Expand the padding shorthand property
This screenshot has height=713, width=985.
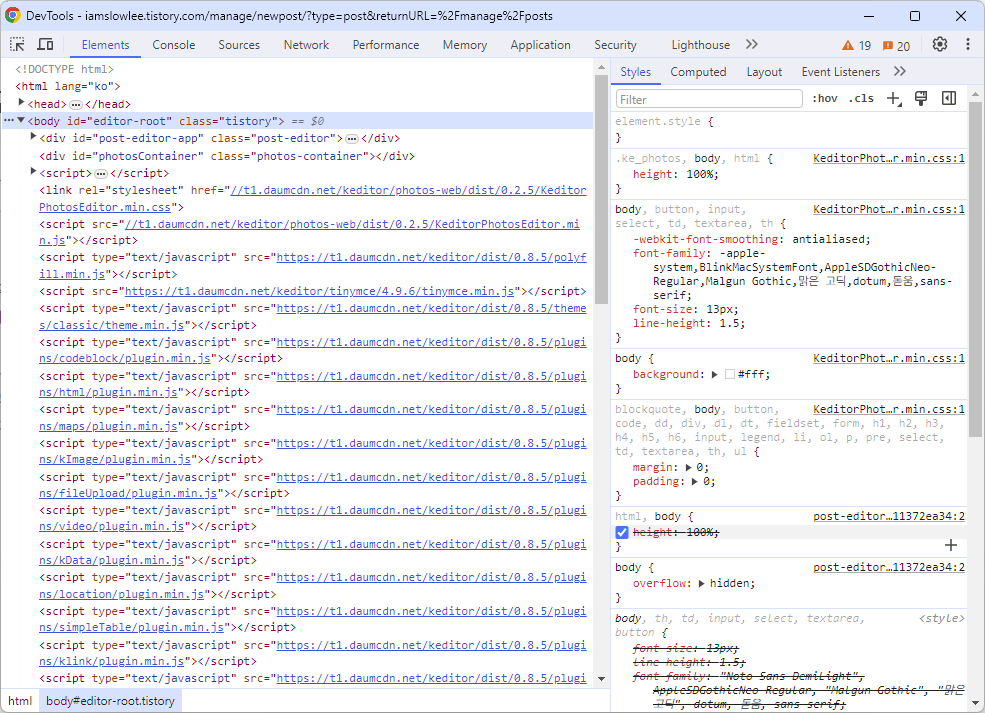(695, 482)
